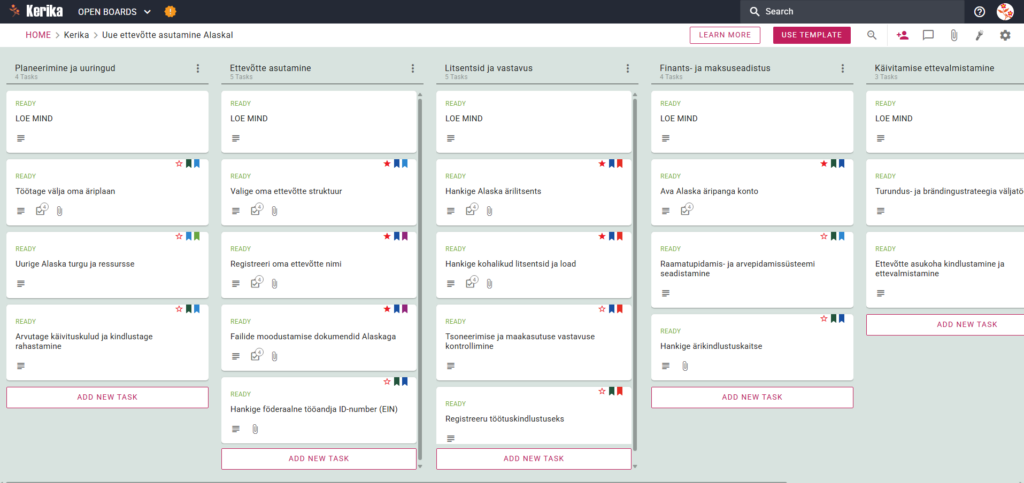Click the add team member icon
The image size is (1024, 483).
(x=903, y=35)
